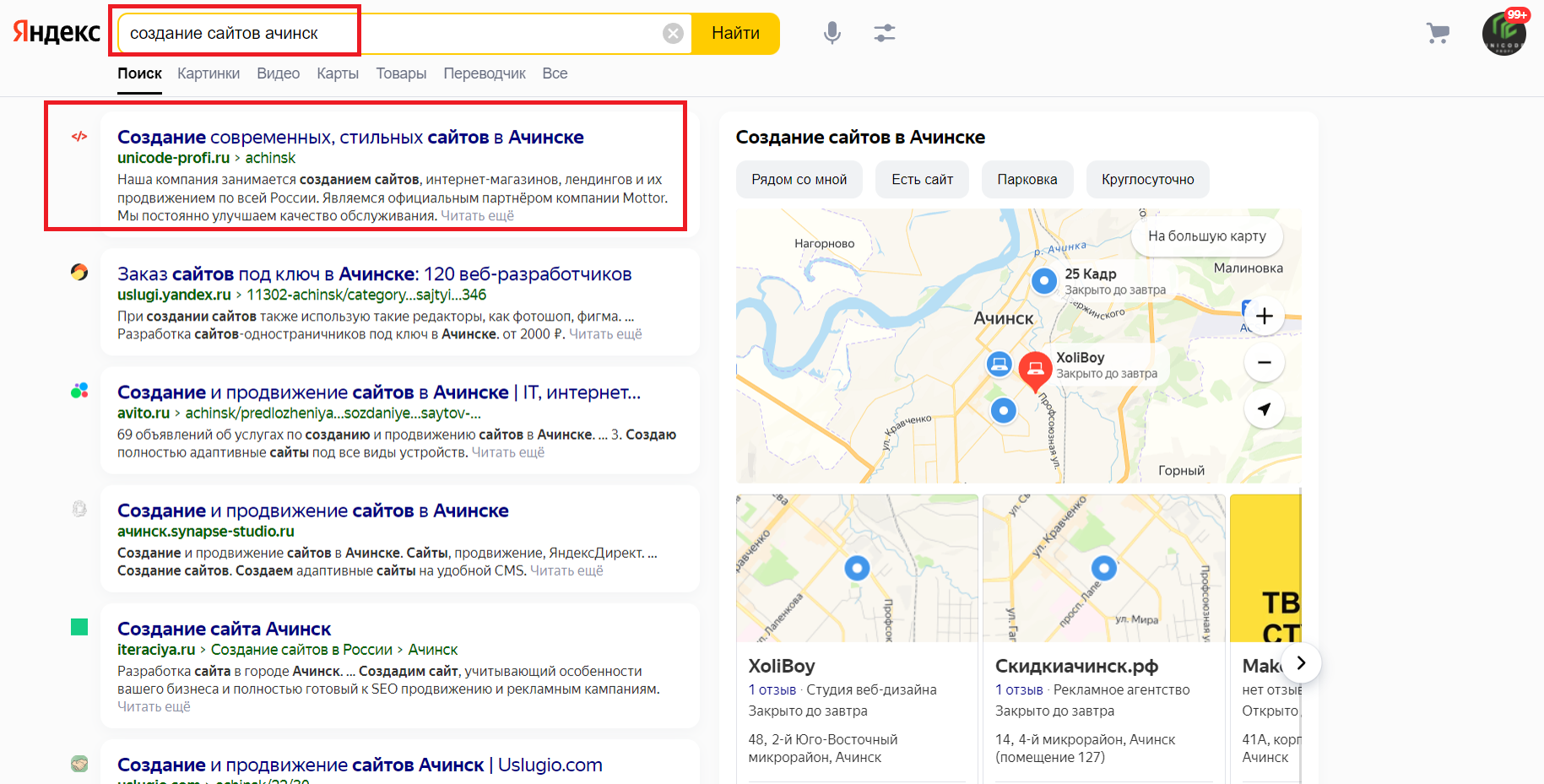Select the red XoliBoy map pin
The image size is (1544, 784).
(x=1035, y=372)
